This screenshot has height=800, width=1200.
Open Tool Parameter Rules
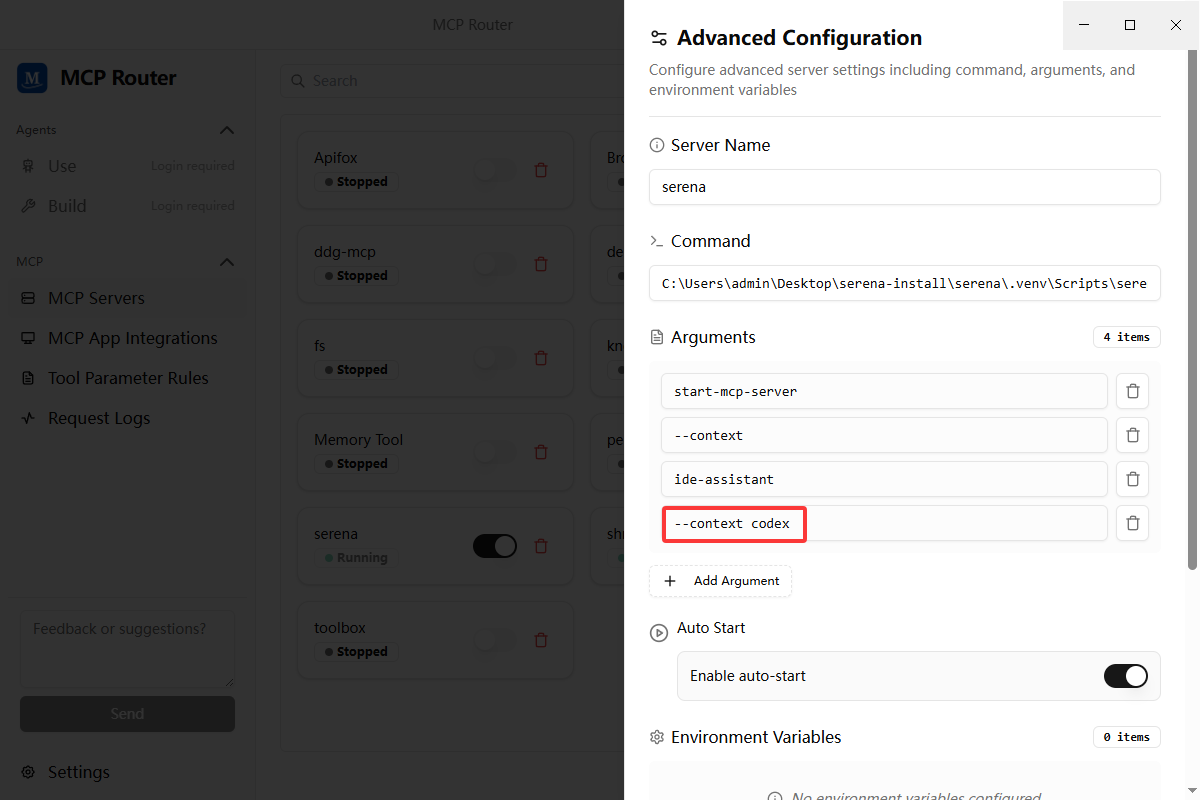[127, 378]
